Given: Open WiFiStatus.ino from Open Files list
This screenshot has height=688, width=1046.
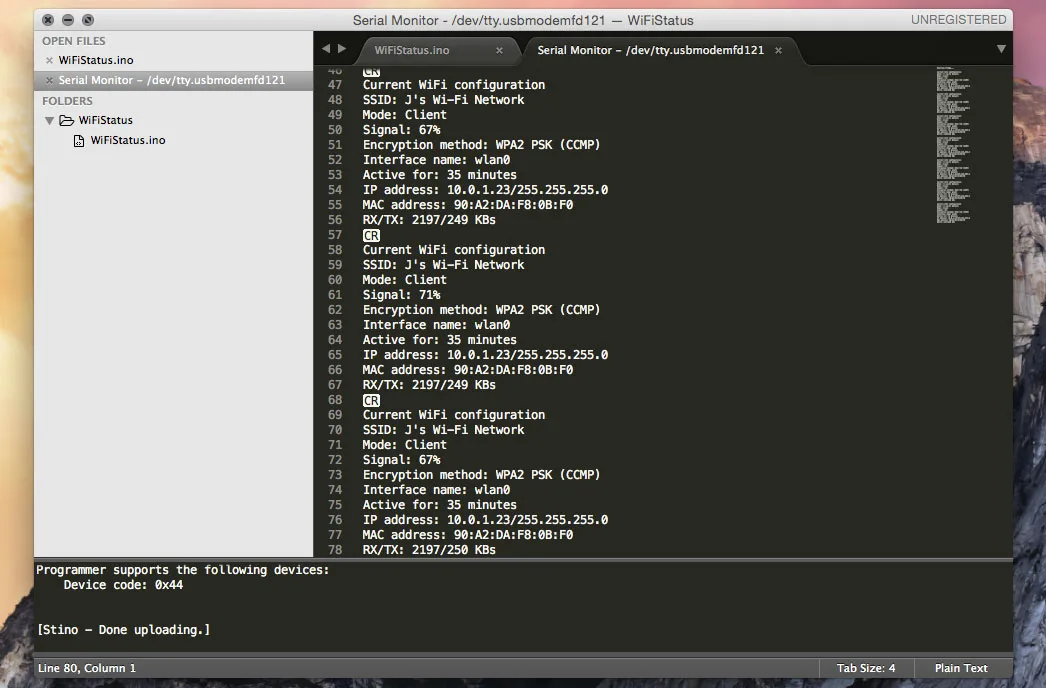Looking at the screenshot, I should [96, 61].
